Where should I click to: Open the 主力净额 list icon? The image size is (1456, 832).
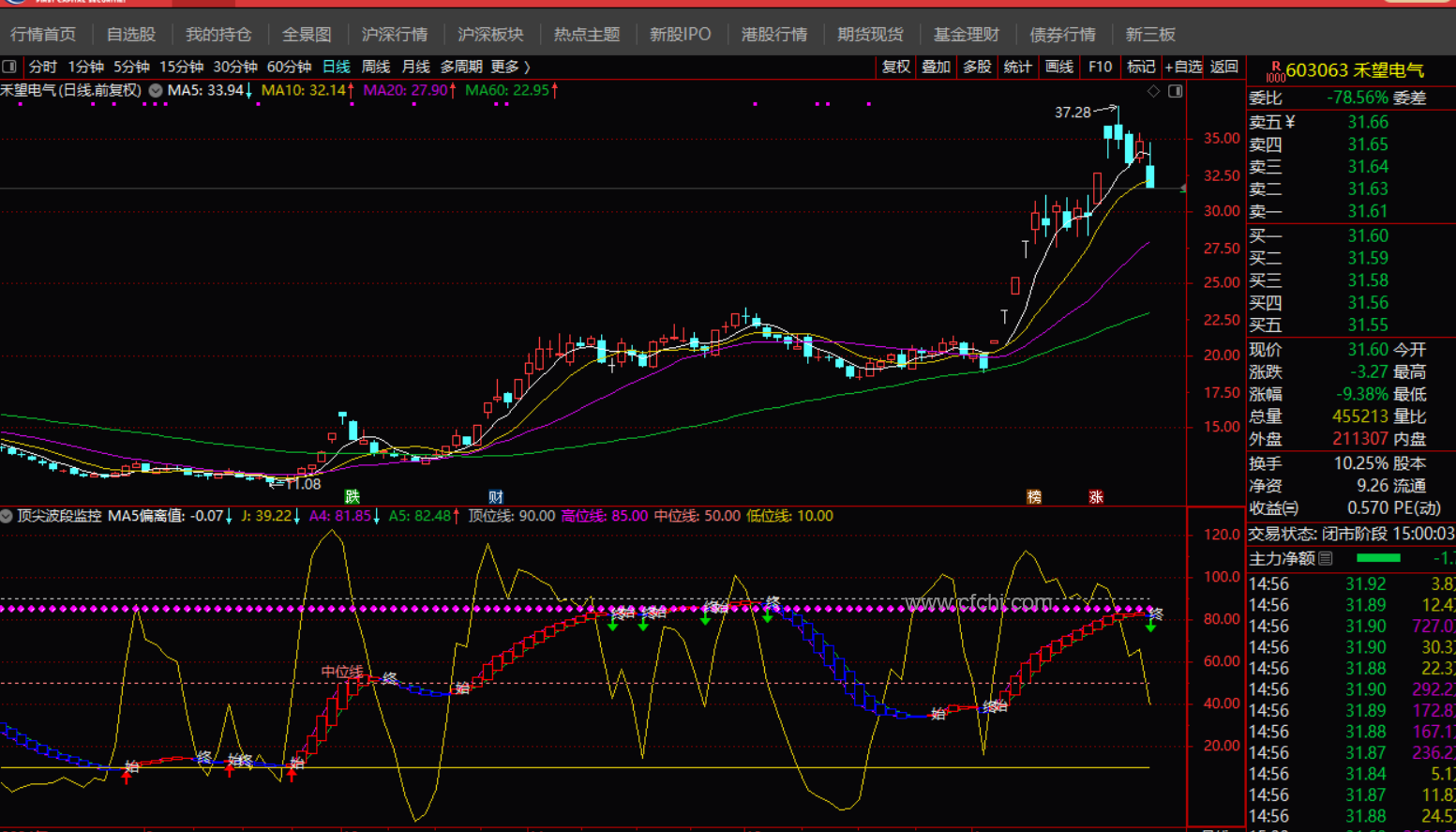[x=1326, y=558]
